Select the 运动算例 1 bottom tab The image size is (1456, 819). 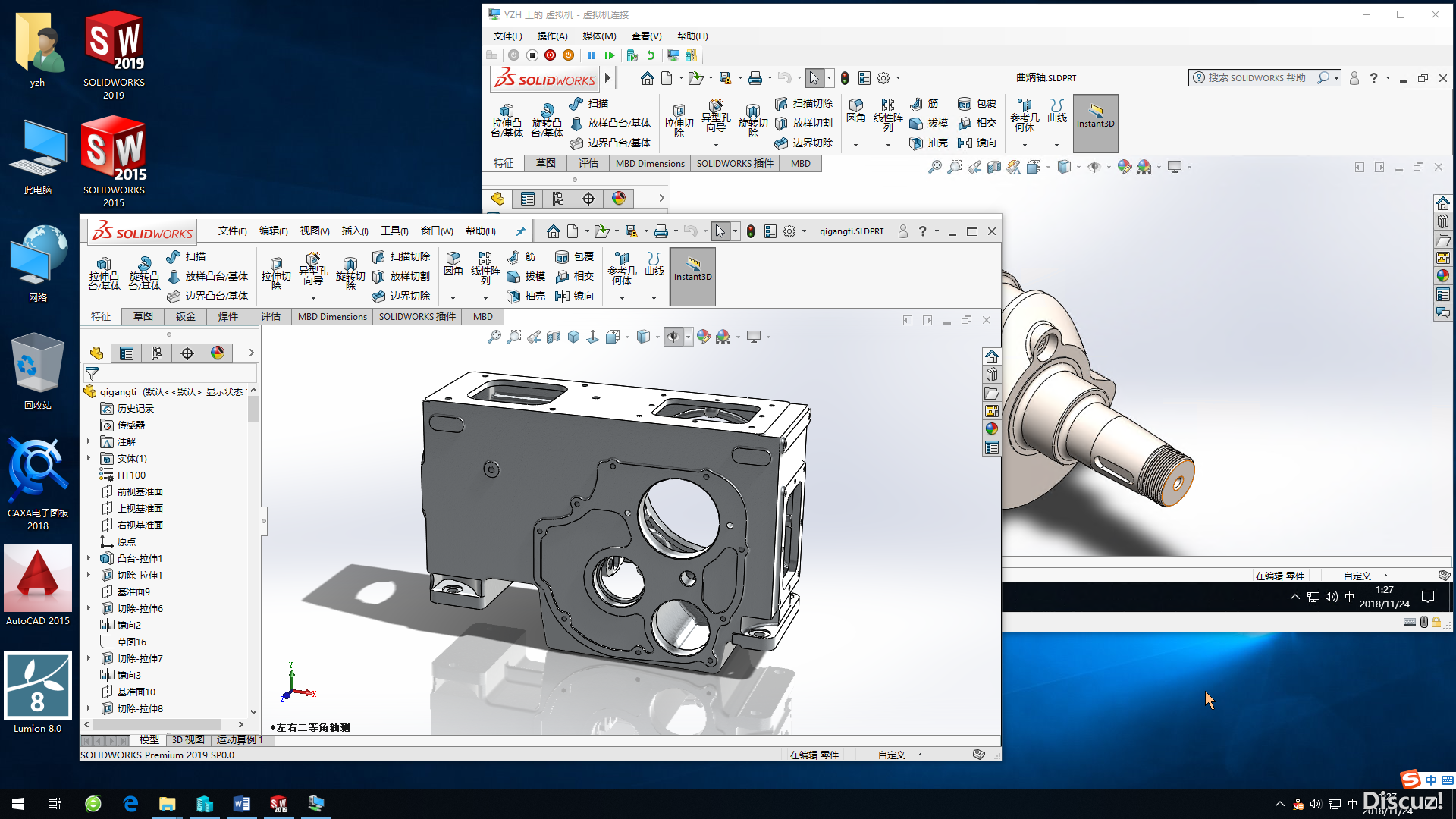[x=239, y=740]
